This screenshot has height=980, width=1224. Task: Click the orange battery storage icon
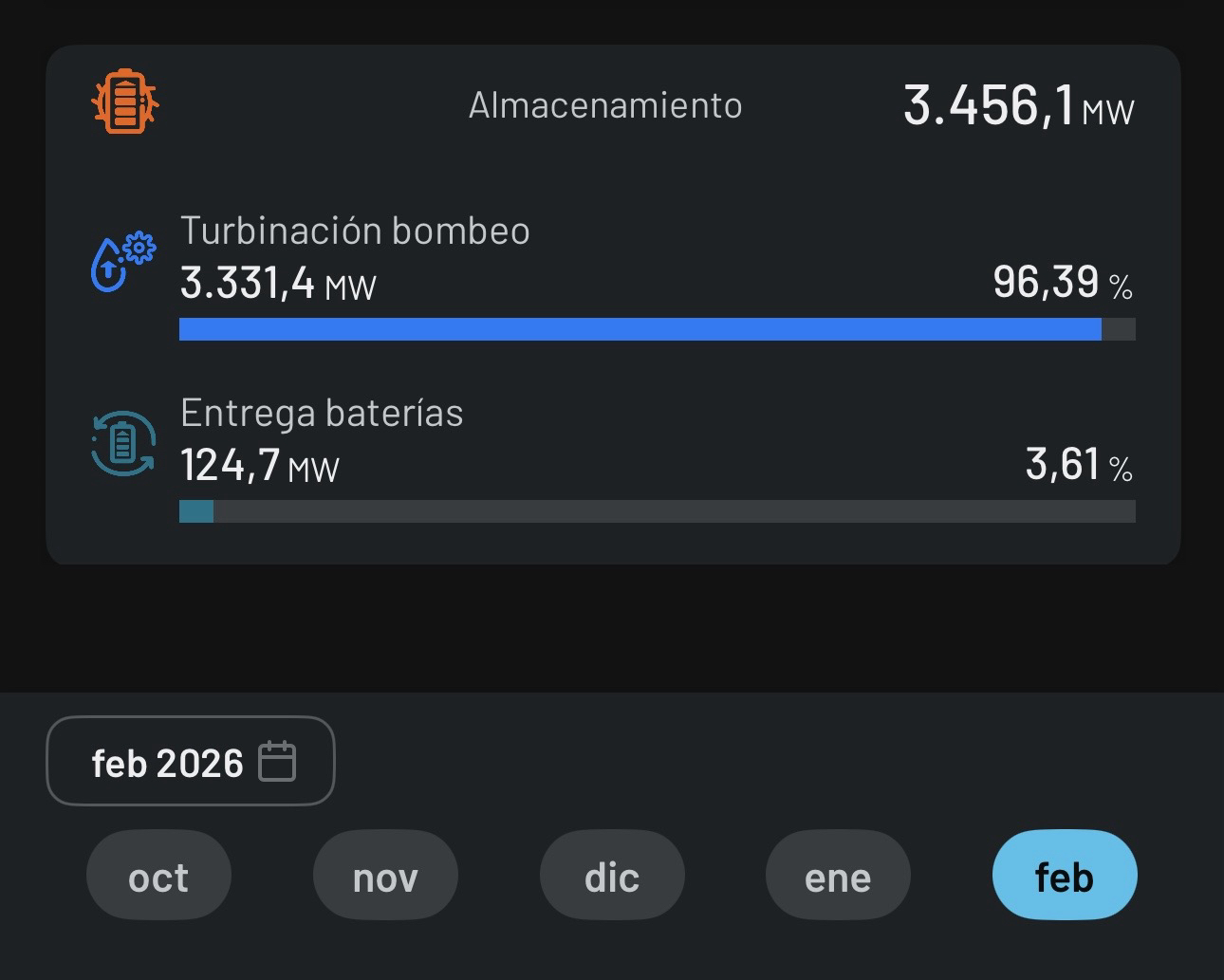click(124, 102)
